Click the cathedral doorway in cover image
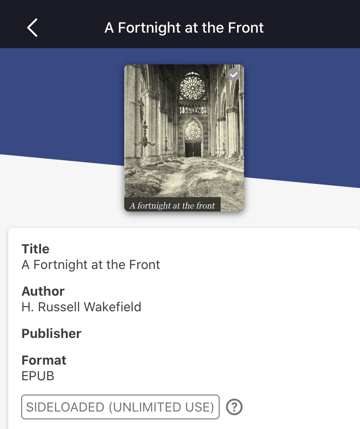The width and height of the screenshot is (360, 429). 193,148
